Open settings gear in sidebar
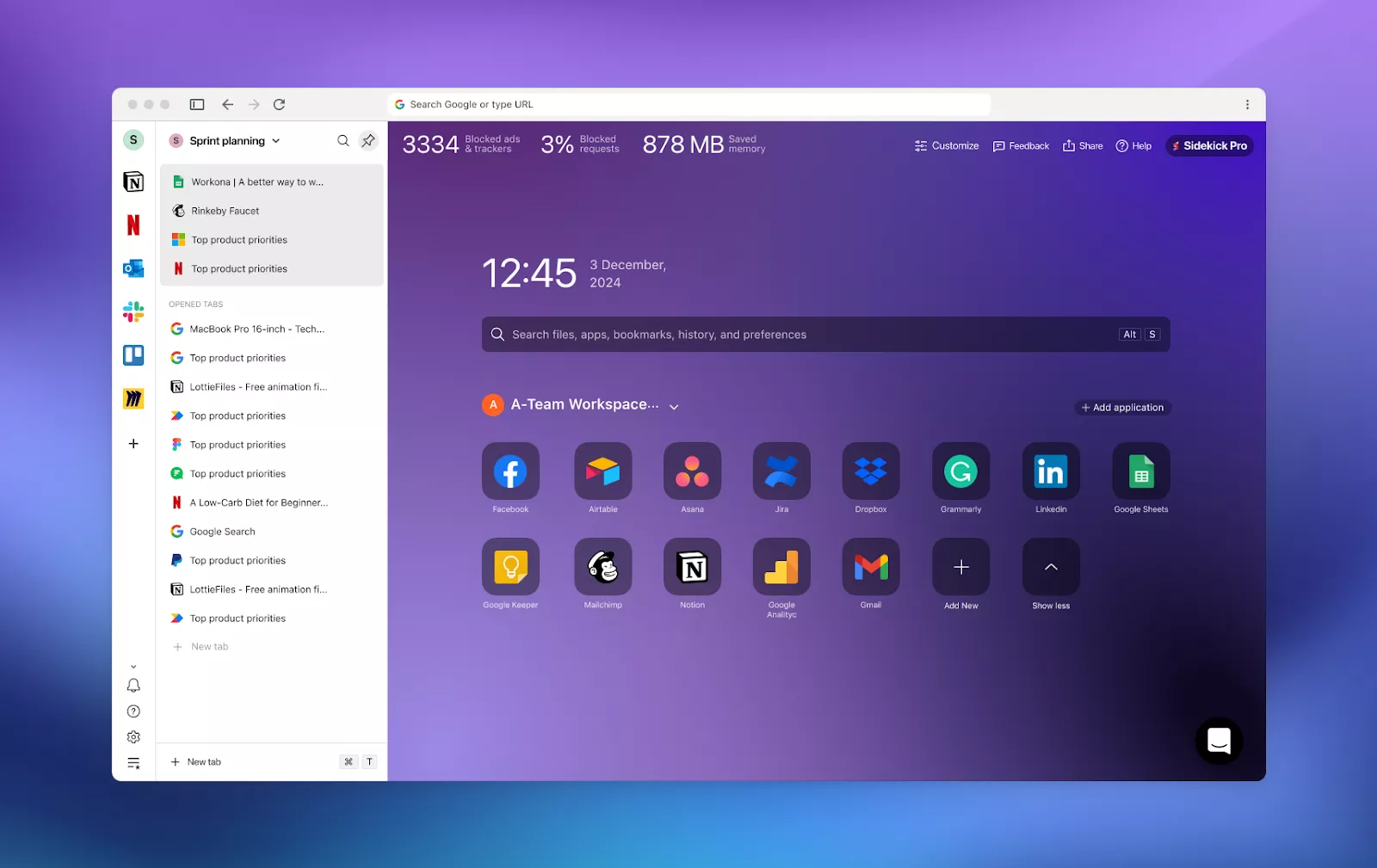The height and width of the screenshot is (868, 1377). (133, 737)
